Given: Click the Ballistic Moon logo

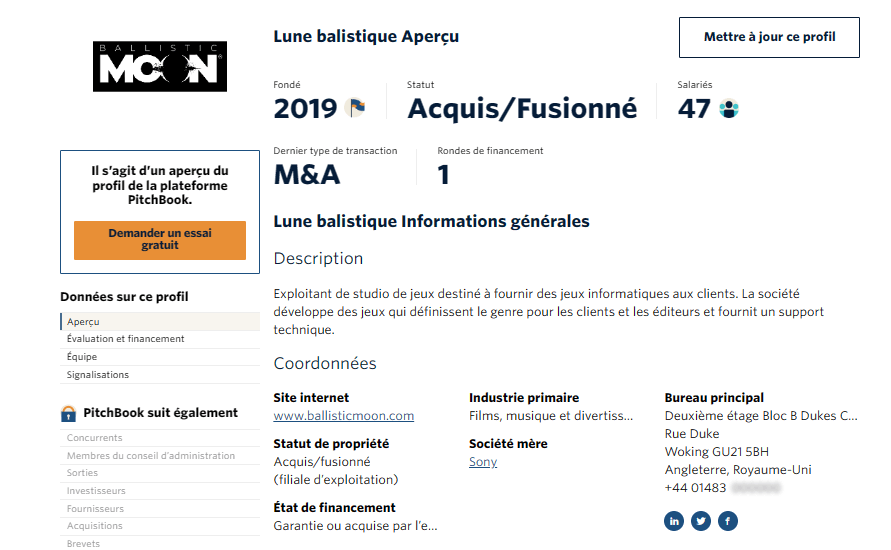Looking at the screenshot, I should (160, 67).
